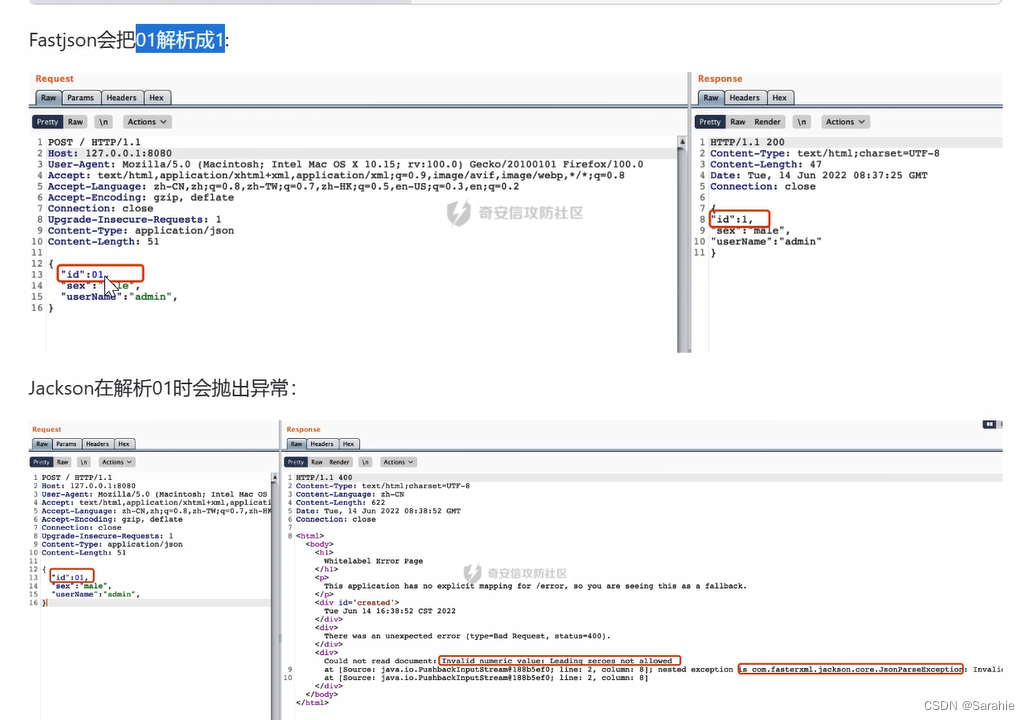Click "POST / HTTP/1.1" line in Fastjson Request
1030x720 pixels.
pos(94,142)
